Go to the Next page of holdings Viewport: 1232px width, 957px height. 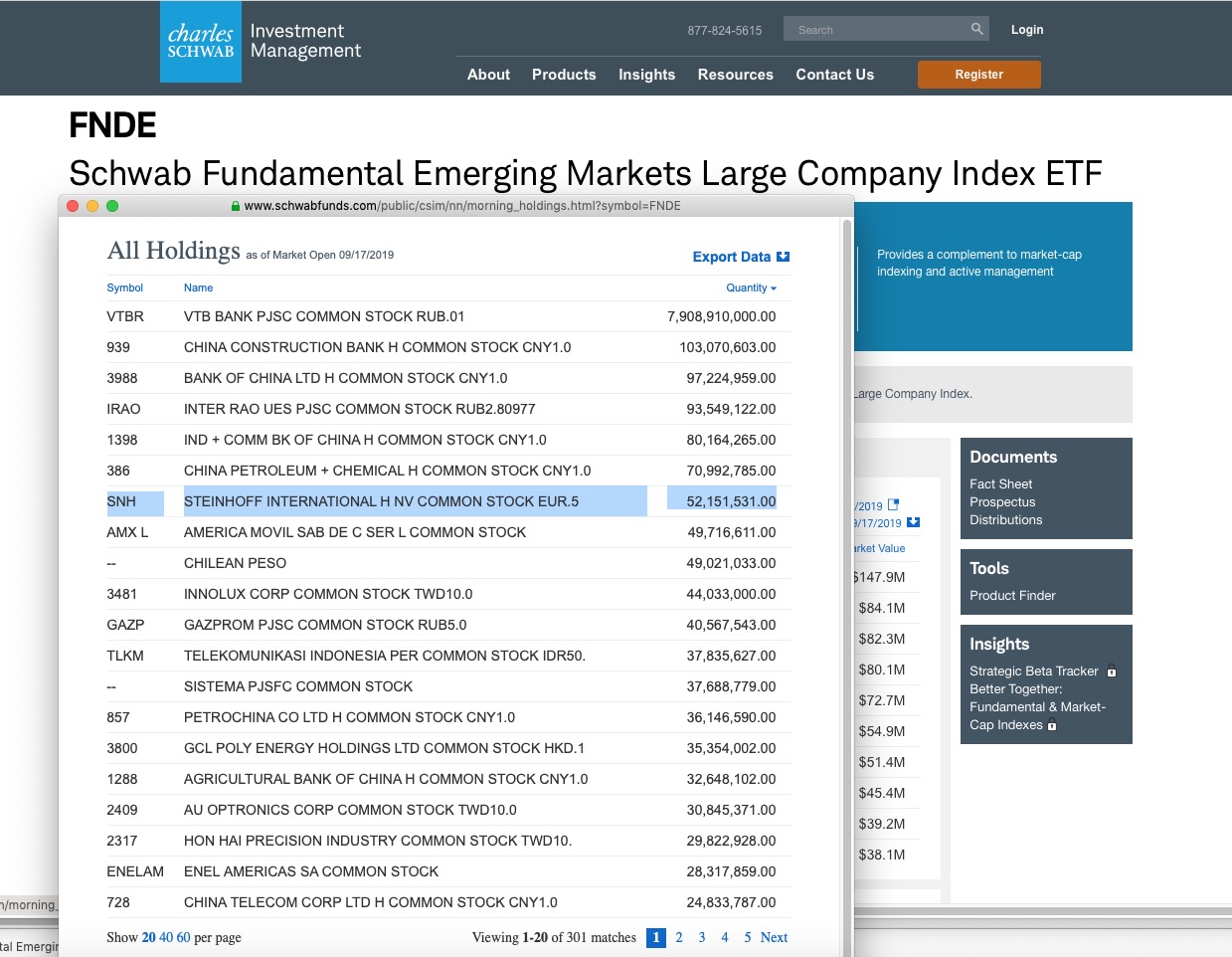(x=774, y=937)
